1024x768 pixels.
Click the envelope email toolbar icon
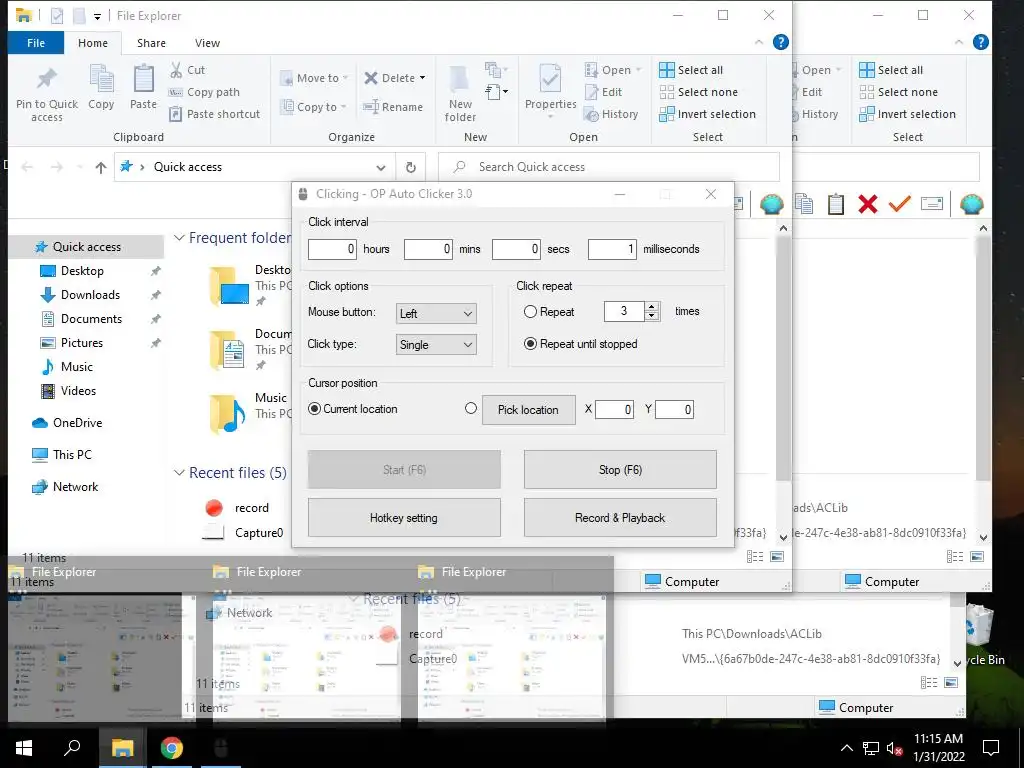point(932,204)
